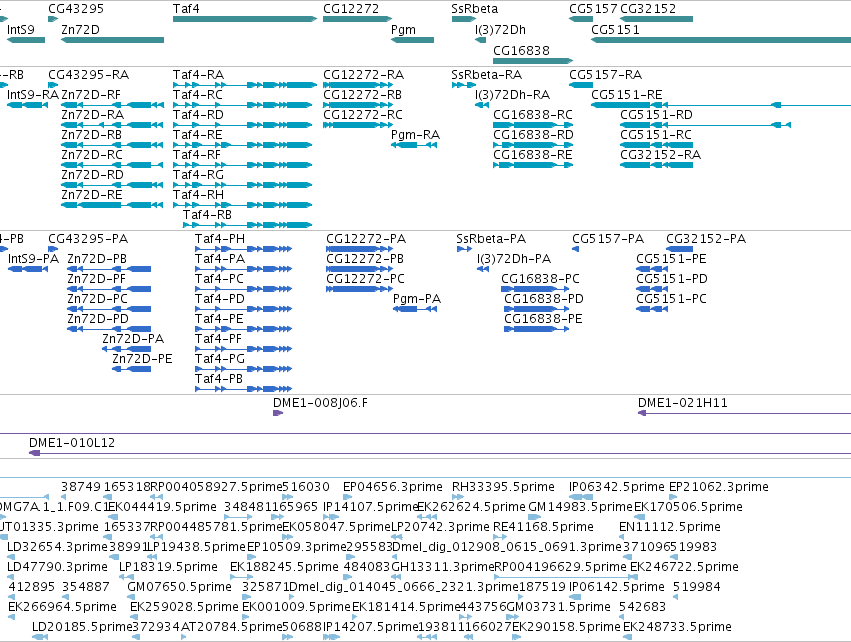Image resolution: width=851 pixels, height=642 pixels.
Task: Select the SsRbeta gene label
Action: click(474, 9)
